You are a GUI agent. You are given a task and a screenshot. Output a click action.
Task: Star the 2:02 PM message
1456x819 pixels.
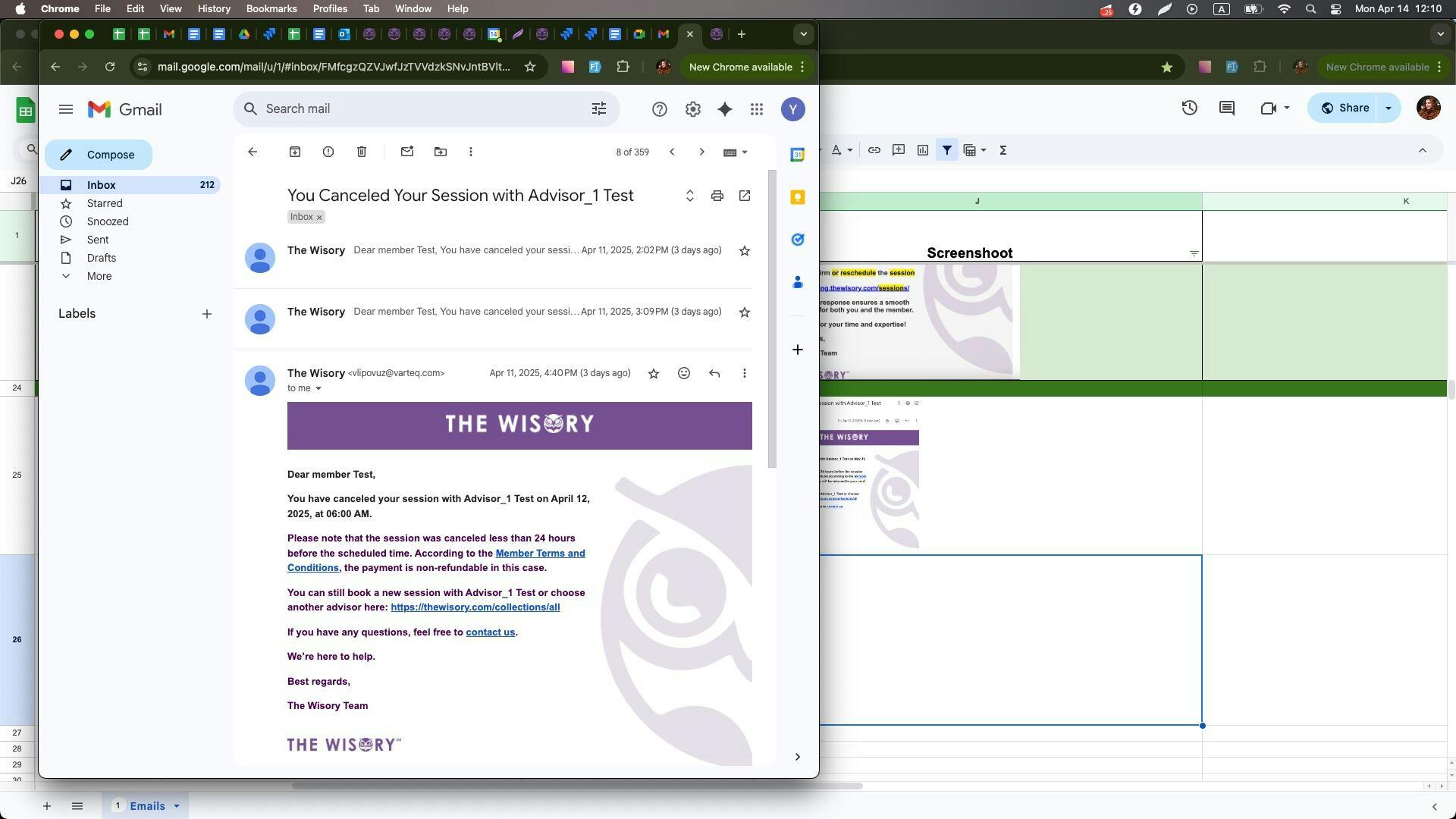tap(745, 251)
